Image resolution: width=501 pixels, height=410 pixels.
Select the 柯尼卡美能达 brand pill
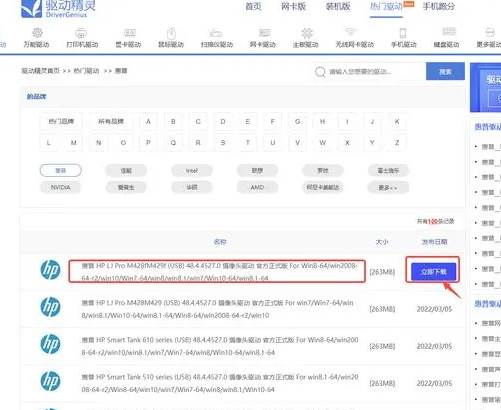[x=323, y=187]
